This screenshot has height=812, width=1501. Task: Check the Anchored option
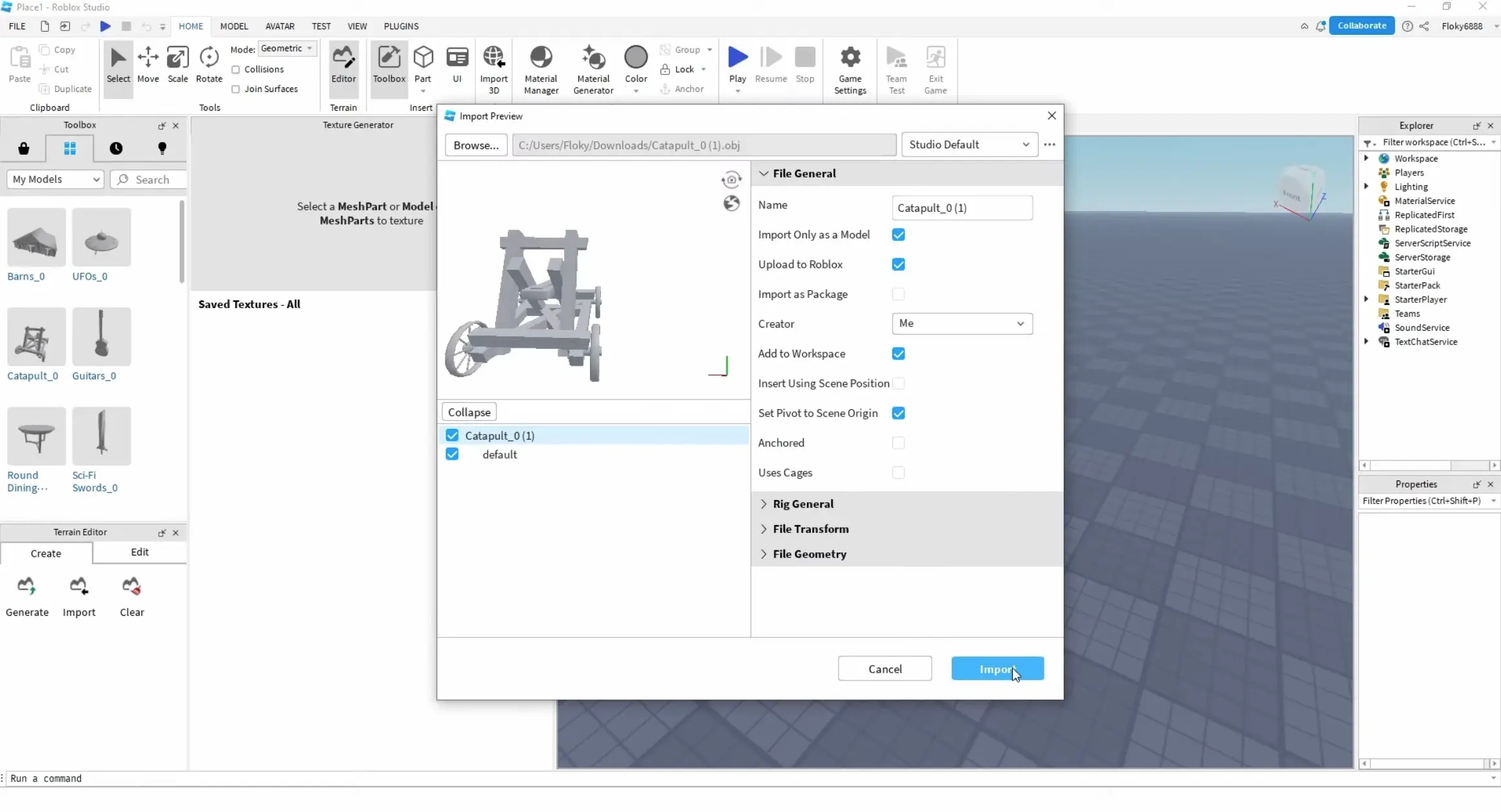899,442
